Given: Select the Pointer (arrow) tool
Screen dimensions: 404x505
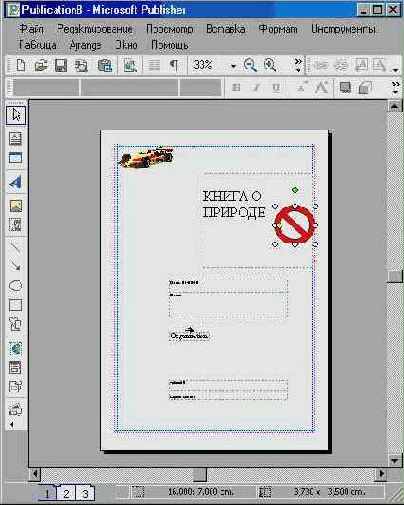Looking at the screenshot, I should click(15, 116).
